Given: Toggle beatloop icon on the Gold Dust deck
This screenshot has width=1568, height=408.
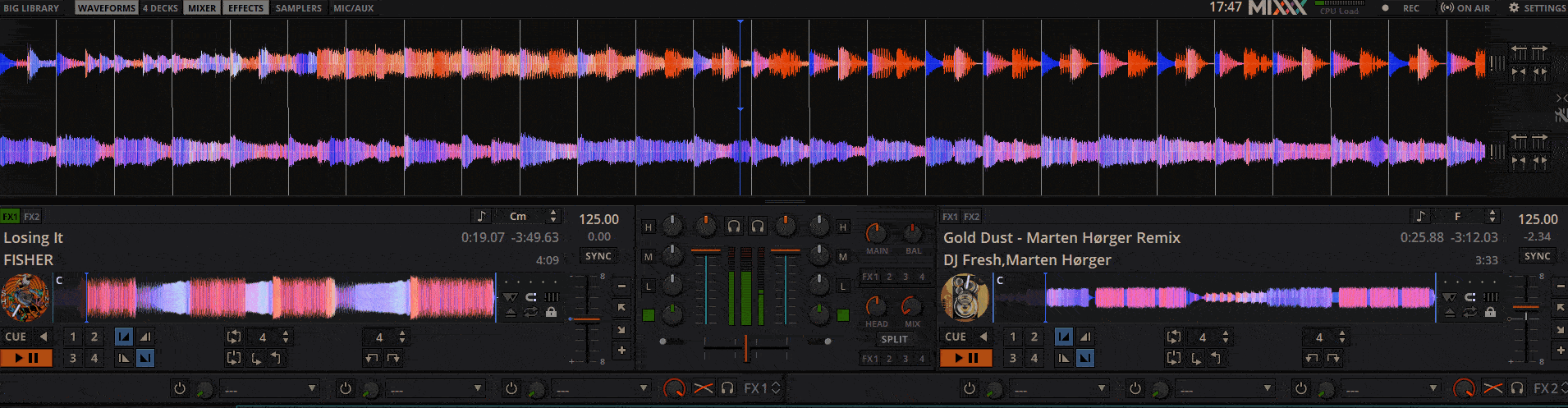Looking at the screenshot, I should tap(1174, 337).
